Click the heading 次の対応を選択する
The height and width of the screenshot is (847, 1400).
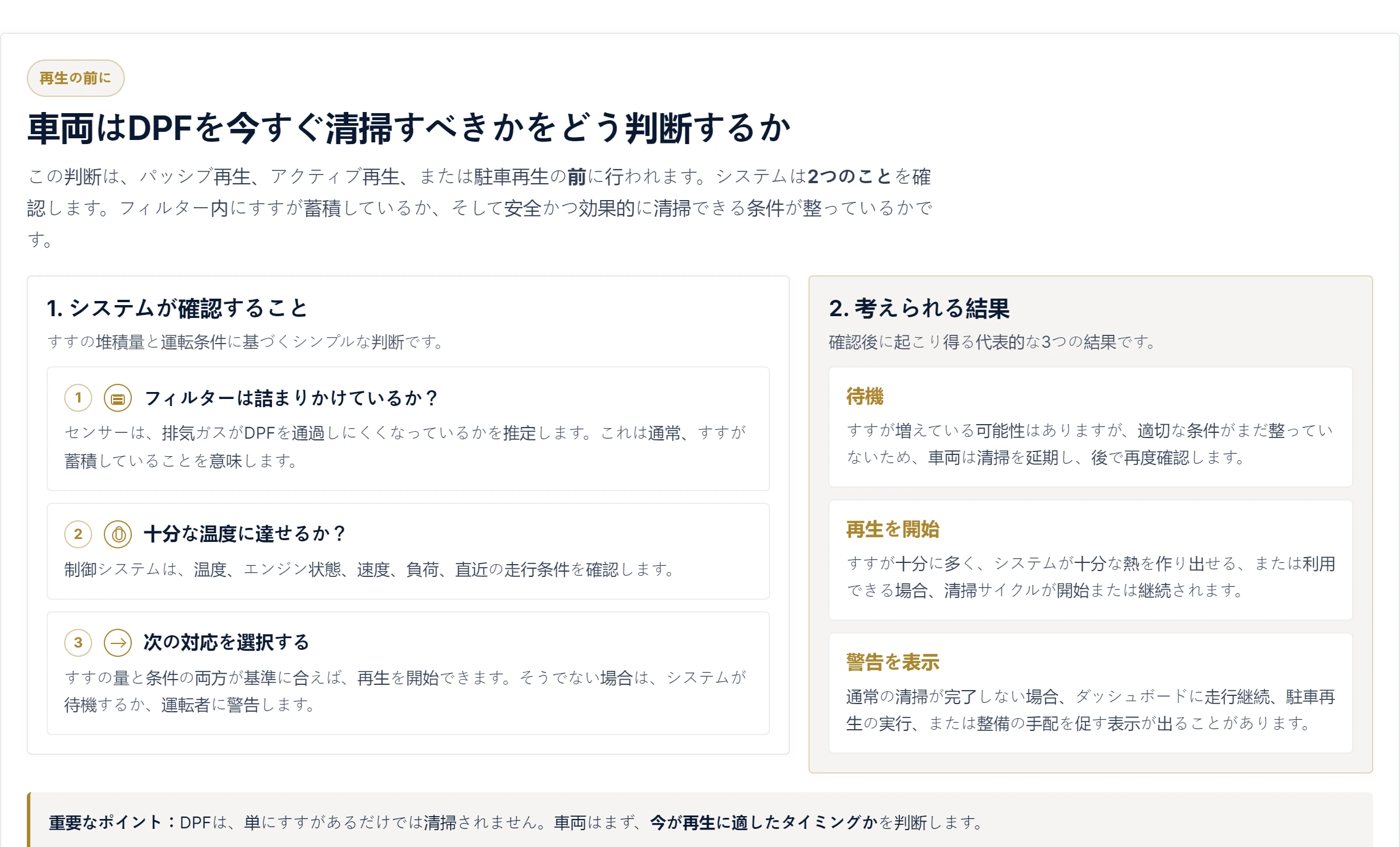click(x=226, y=643)
